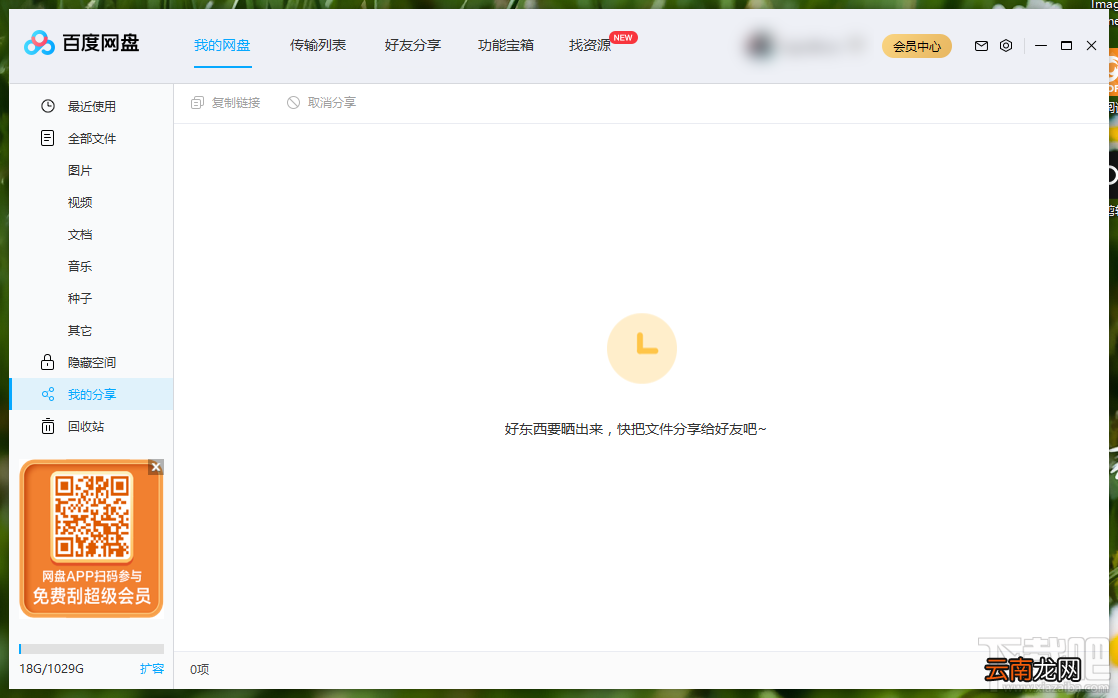Click the share icon for 我的分享

[x=48, y=394]
